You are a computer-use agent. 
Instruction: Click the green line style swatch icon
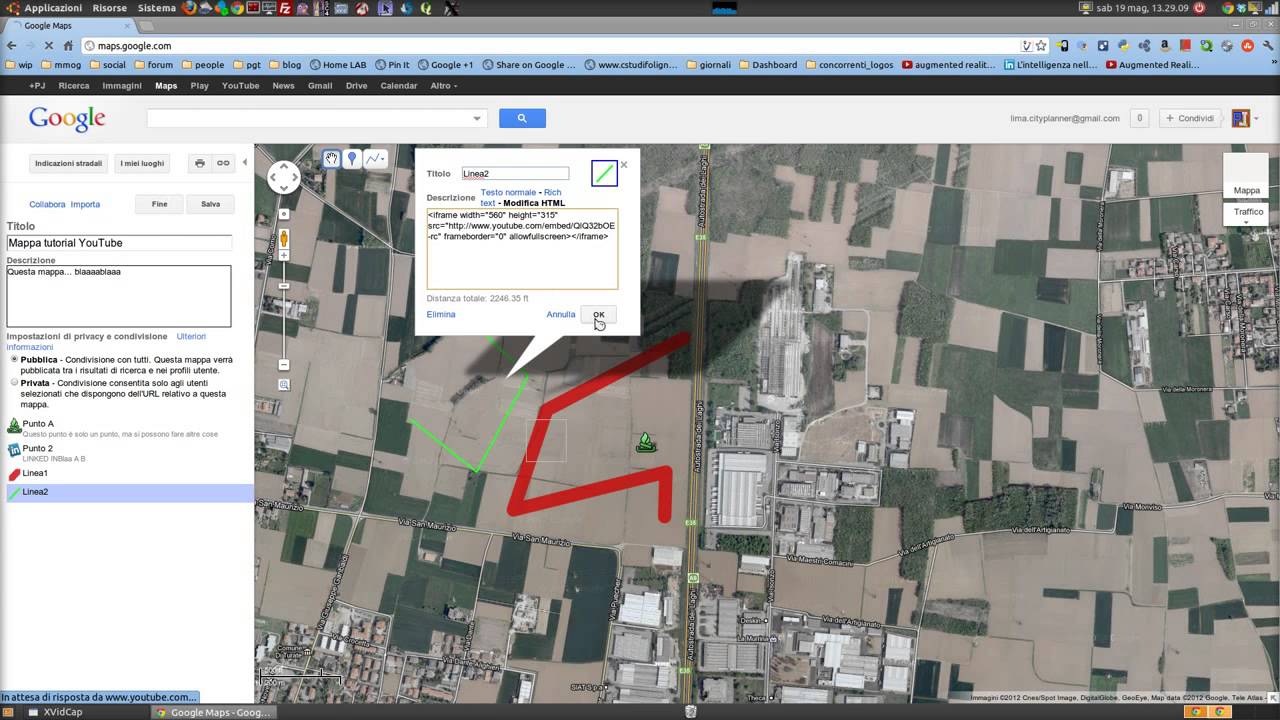(604, 173)
